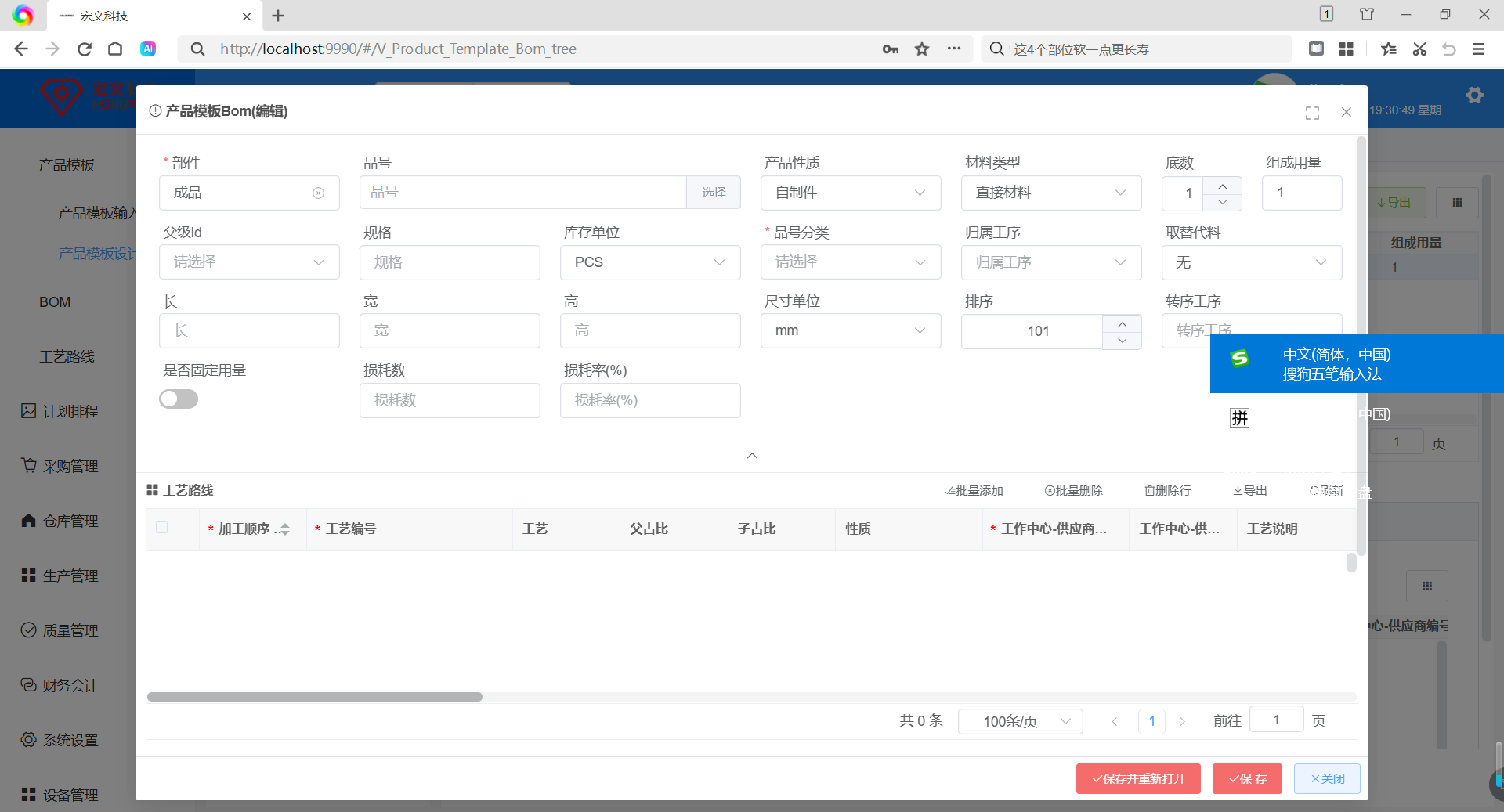Clear the 部件 field with the x icon
The height and width of the screenshot is (812, 1504).
click(318, 193)
